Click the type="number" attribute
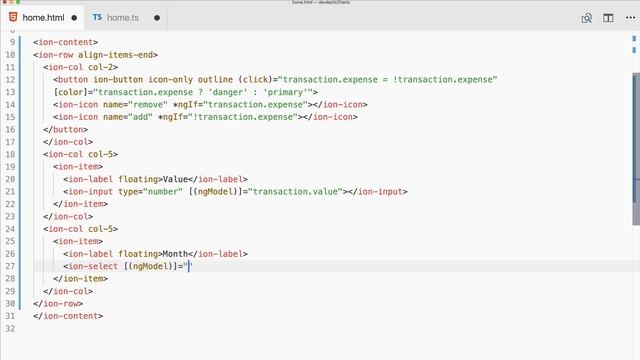 coord(150,191)
